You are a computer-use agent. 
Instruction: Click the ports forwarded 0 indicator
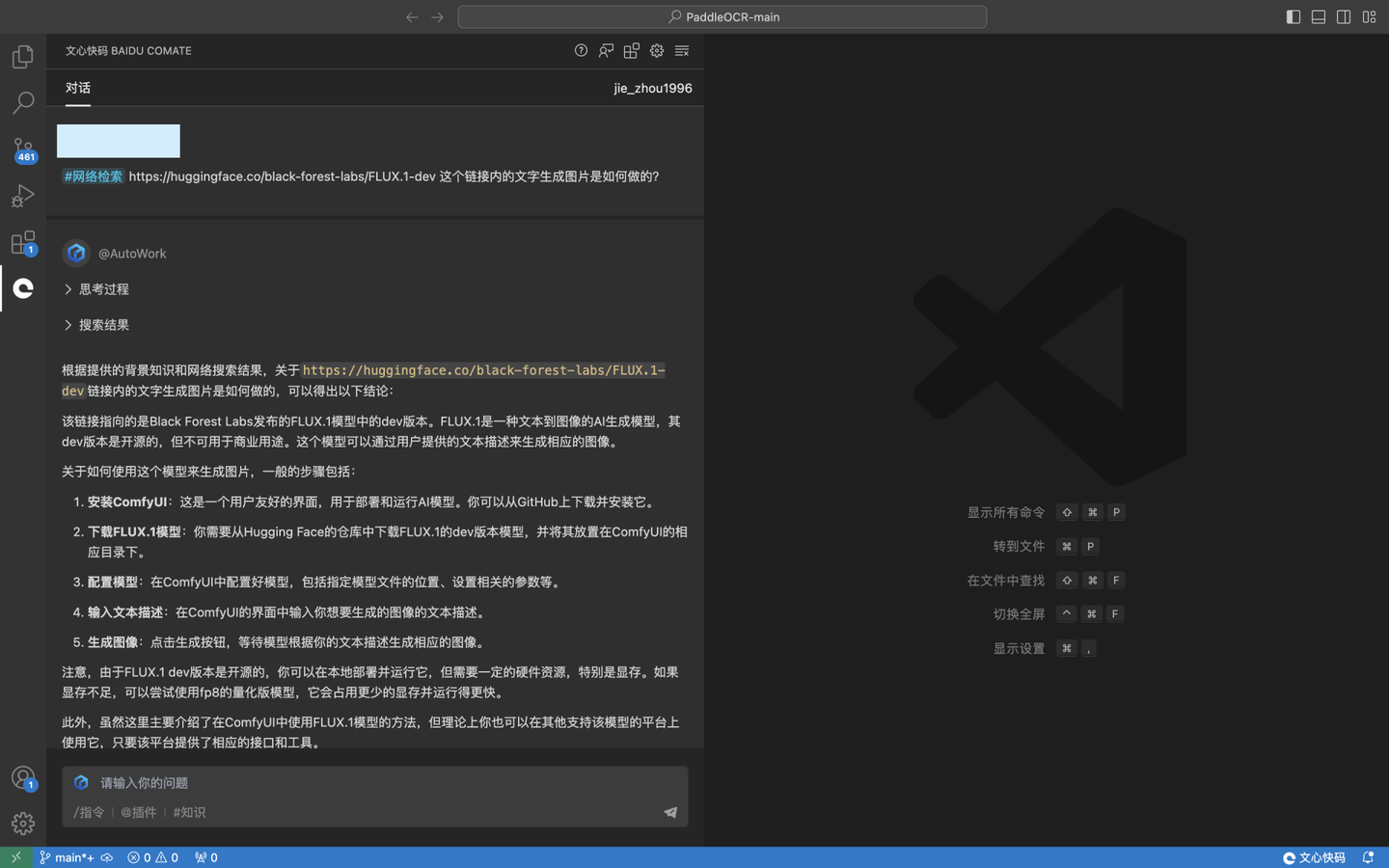[206, 857]
